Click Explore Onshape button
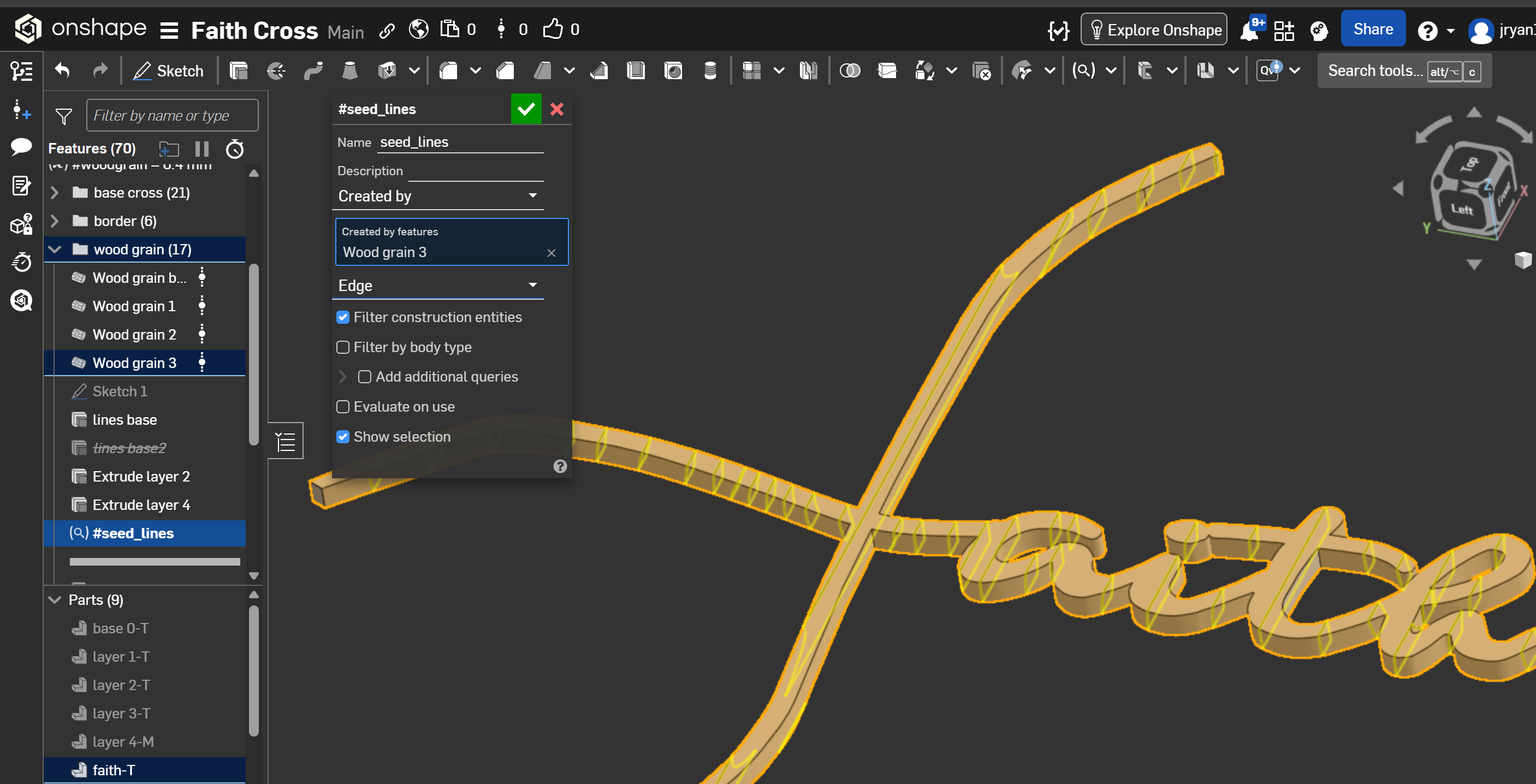The height and width of the screenshot is (784, 1536). tap(1154, 30)
